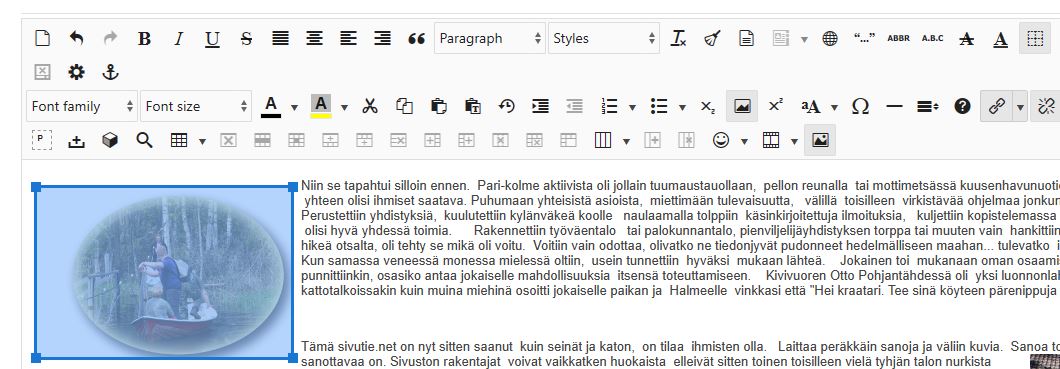Open the help question mark icon
Image resolution: width=1060 pixels, height=369 pixels.
(963, 106)
